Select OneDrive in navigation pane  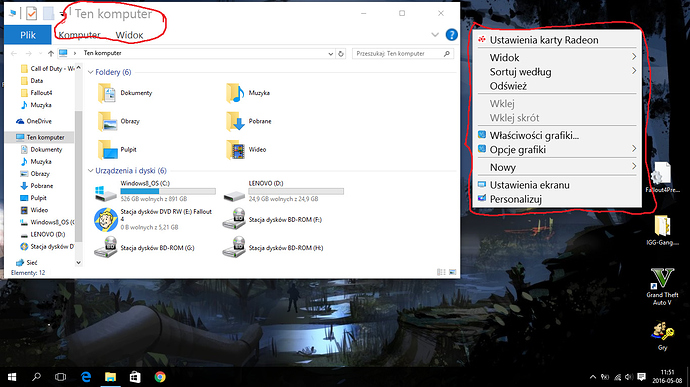34,121
